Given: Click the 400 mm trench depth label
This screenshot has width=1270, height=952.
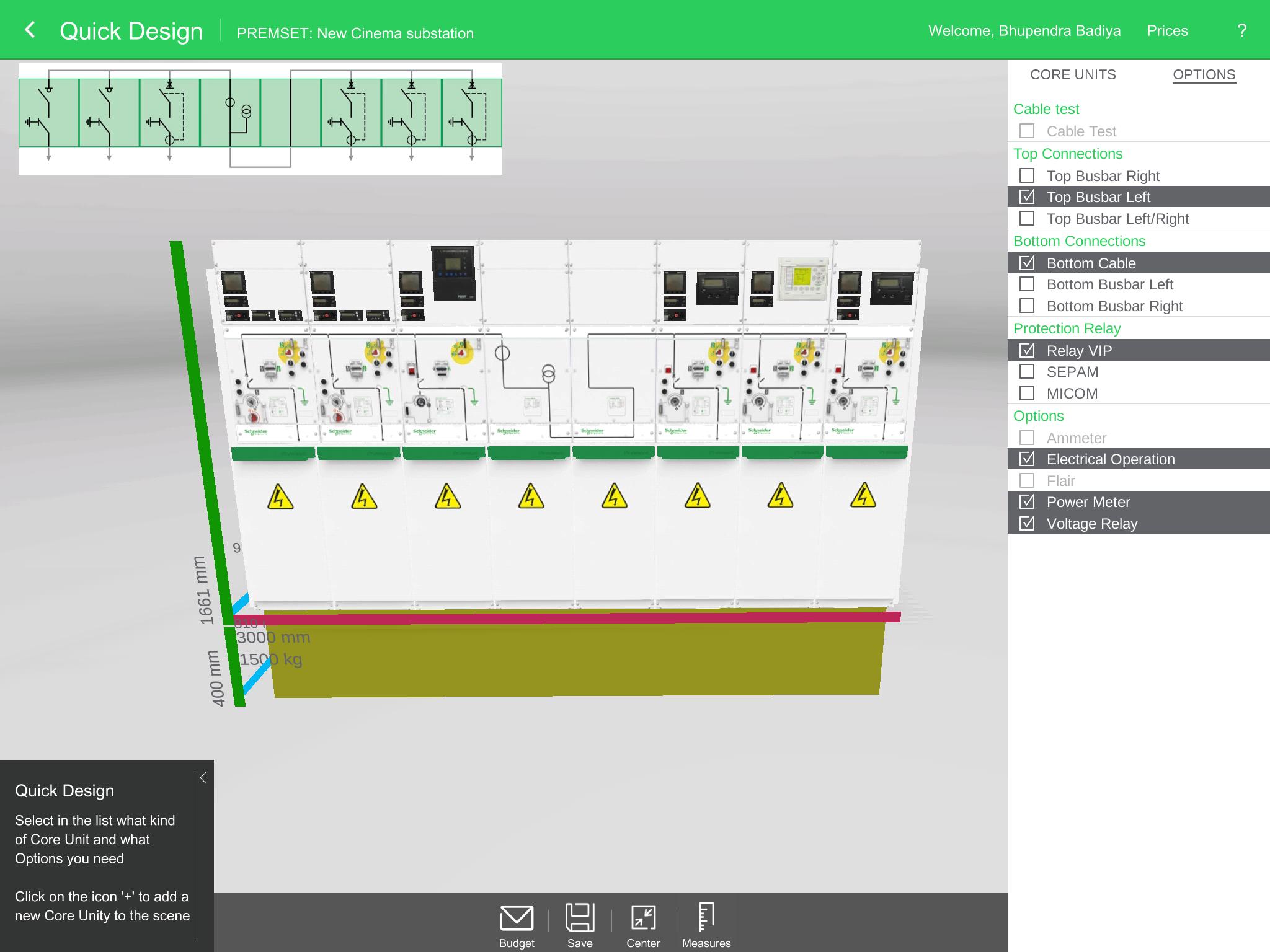Looking at the screenshot, I should (x=215, y=678).
